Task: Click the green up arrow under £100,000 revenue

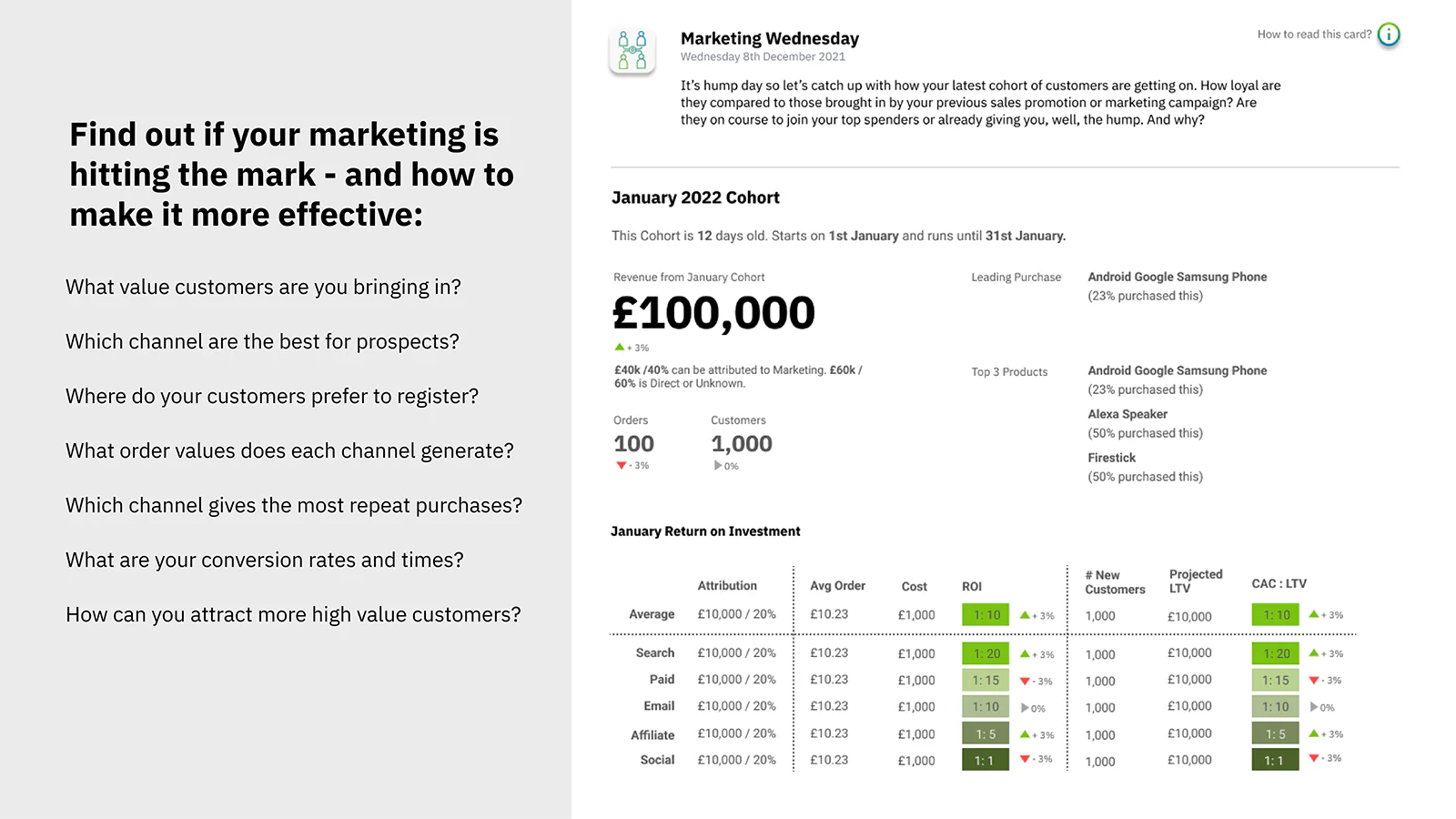Action: coord(620,347)
